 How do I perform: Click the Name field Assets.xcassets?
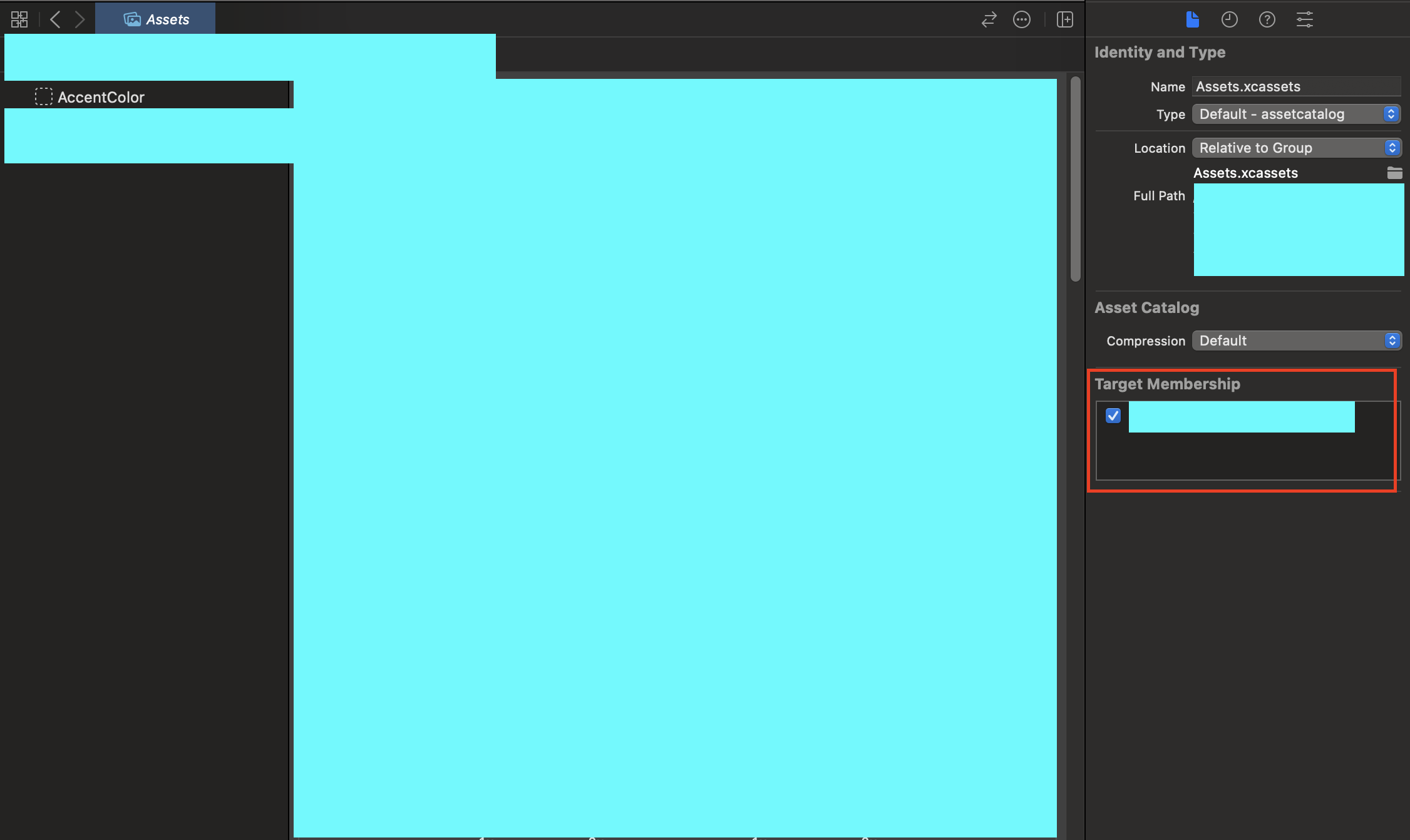(x=1296, y=86)
